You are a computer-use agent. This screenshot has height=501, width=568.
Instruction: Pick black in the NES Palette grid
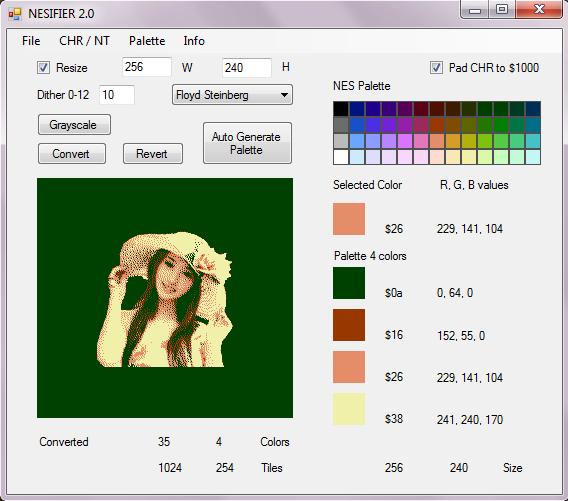point(341,109)
